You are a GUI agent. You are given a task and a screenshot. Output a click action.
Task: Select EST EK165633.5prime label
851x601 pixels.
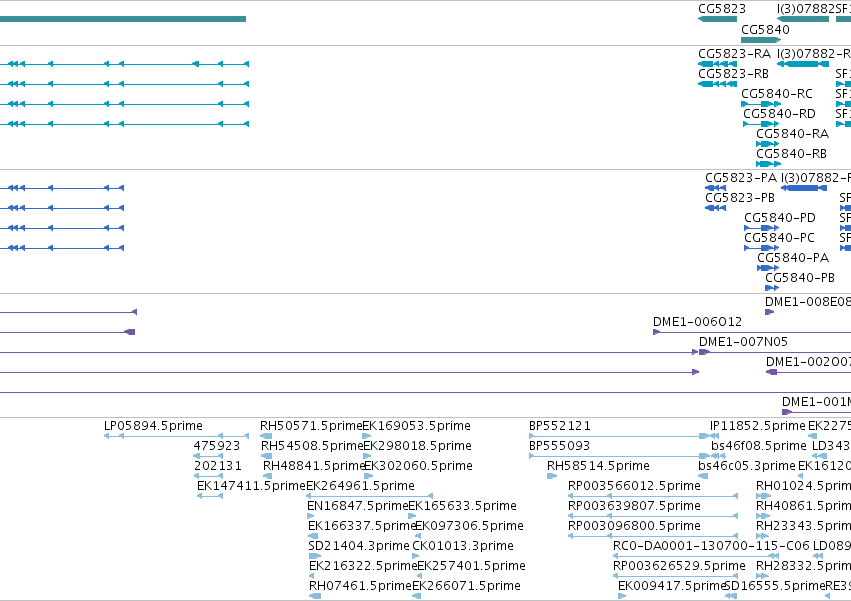click(462, 506)
